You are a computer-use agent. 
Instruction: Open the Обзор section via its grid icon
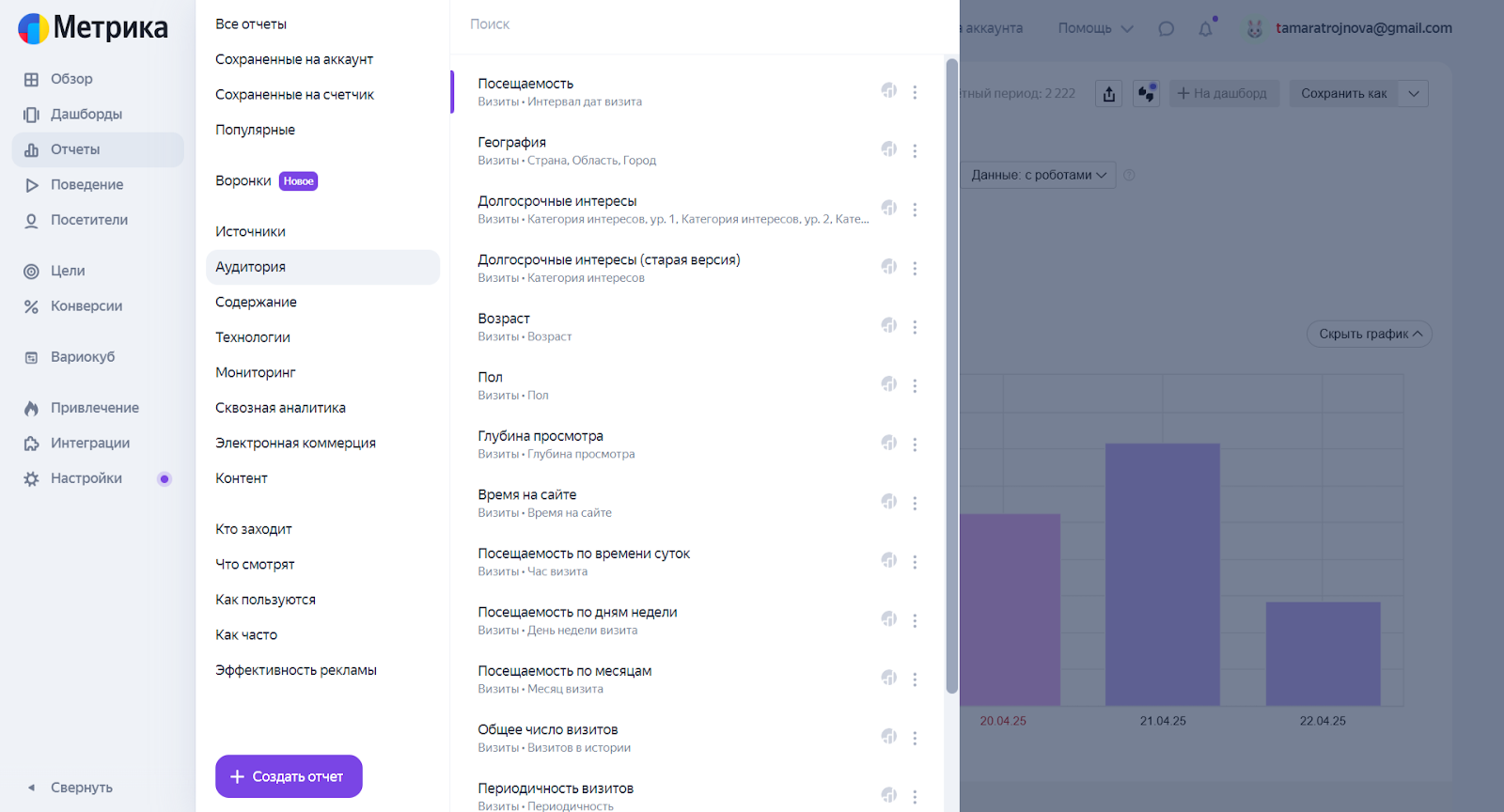[x=31, y=80]
